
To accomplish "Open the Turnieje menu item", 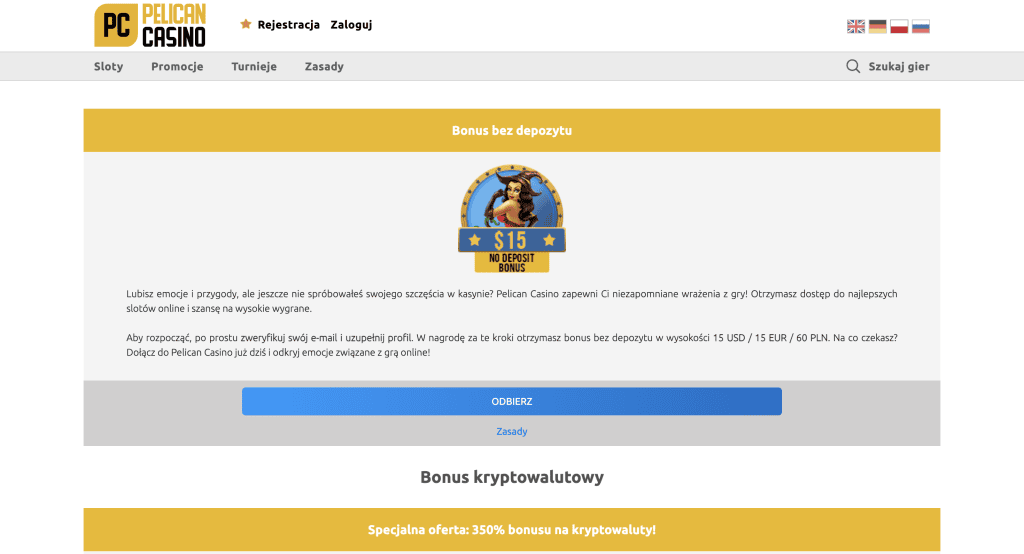I will coord(254,66).
